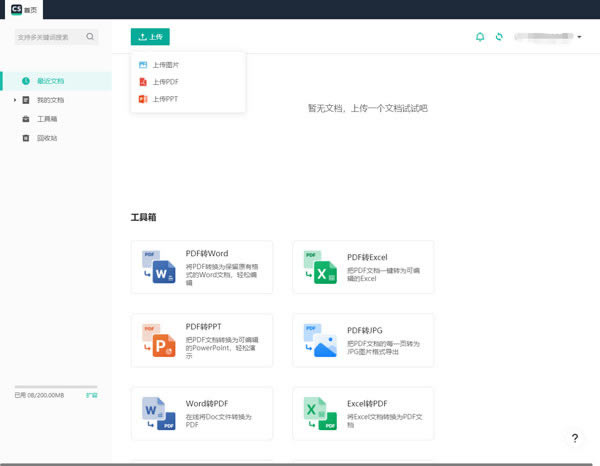
Task: Open the account dropdown arrow
Action: tap(580, 37)
